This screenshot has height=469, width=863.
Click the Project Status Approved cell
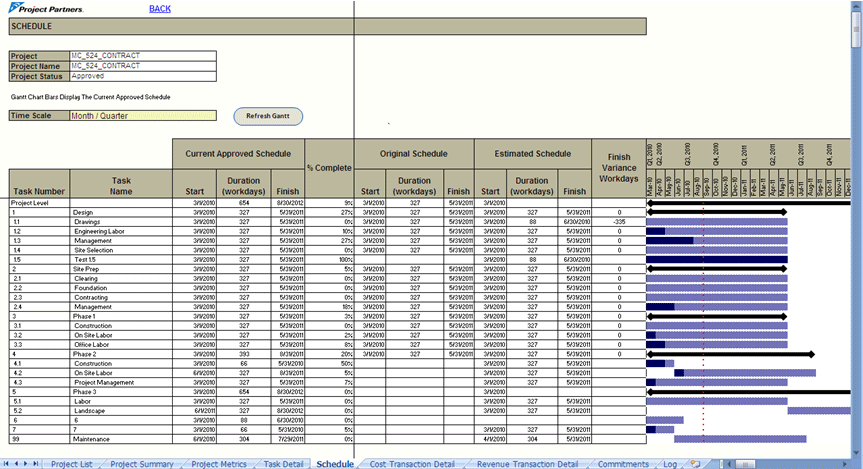click(x=143, y=77)
